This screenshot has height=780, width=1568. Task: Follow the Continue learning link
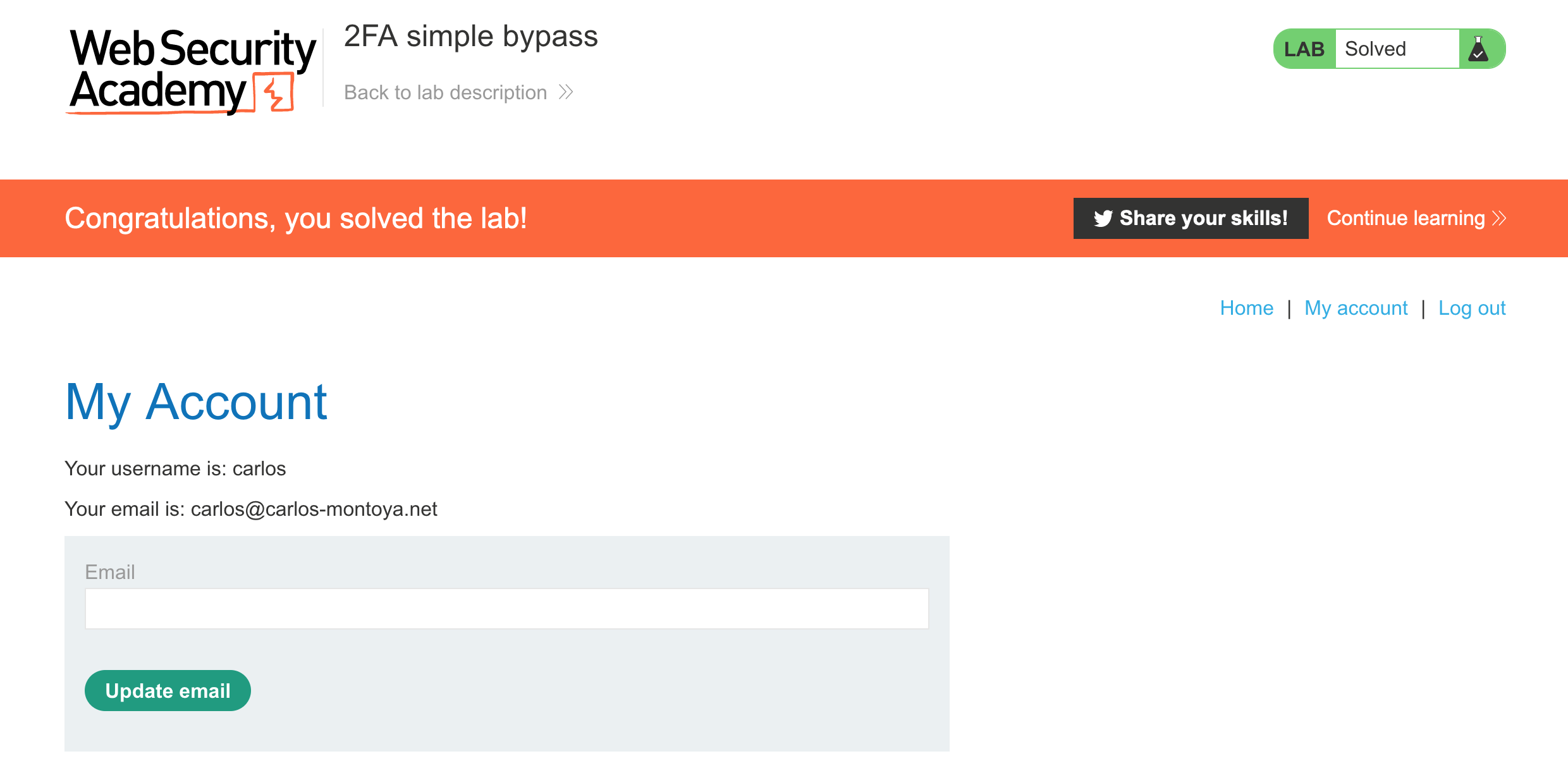click(x=1416, y=218)
